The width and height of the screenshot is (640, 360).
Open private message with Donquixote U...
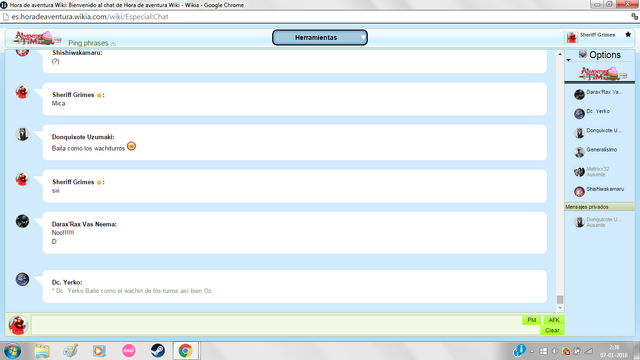coord(599,222)
